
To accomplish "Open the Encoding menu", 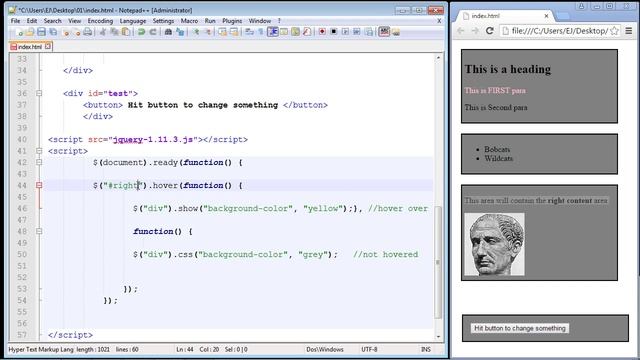I will [100, 21].
